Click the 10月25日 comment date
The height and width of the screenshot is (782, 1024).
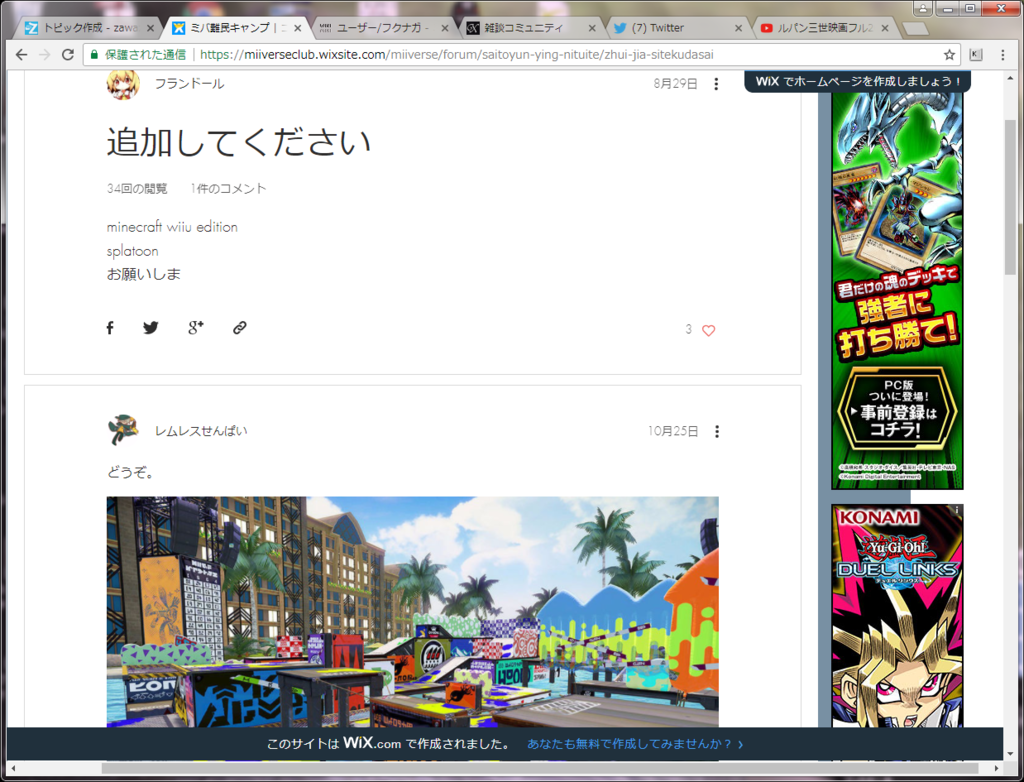point(673,431)
